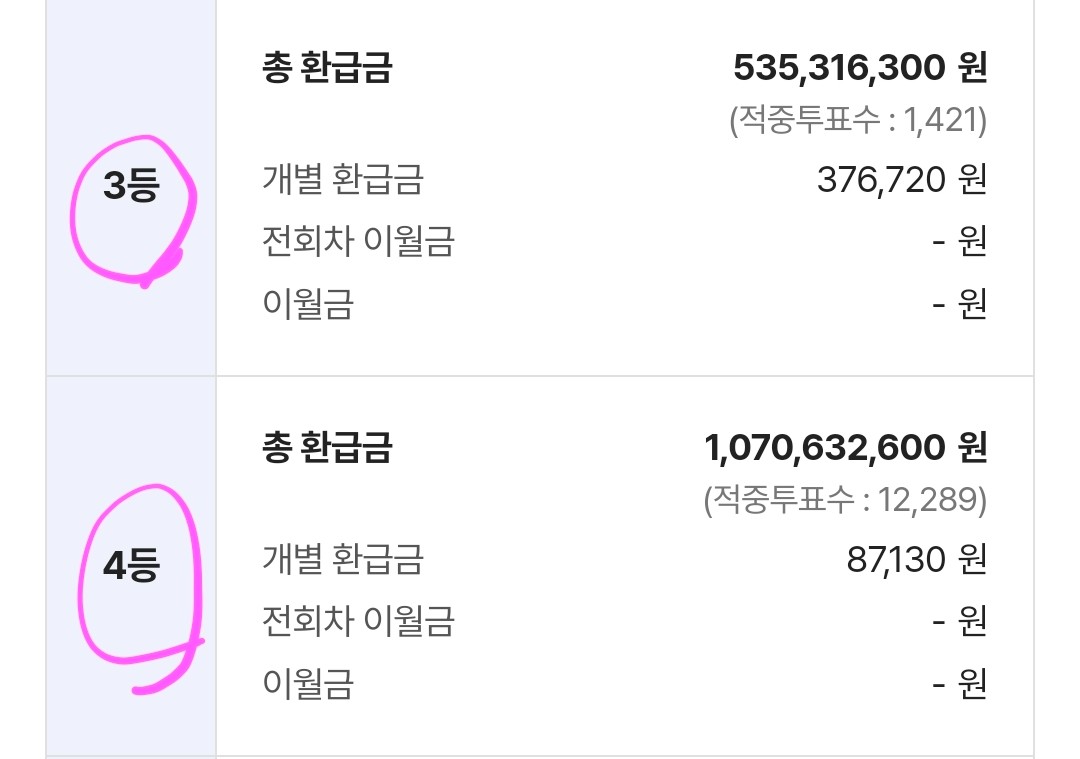Click 3등 전회차 이월금 label
Screen dimensions: 1080x759
[x=358, y=241]
